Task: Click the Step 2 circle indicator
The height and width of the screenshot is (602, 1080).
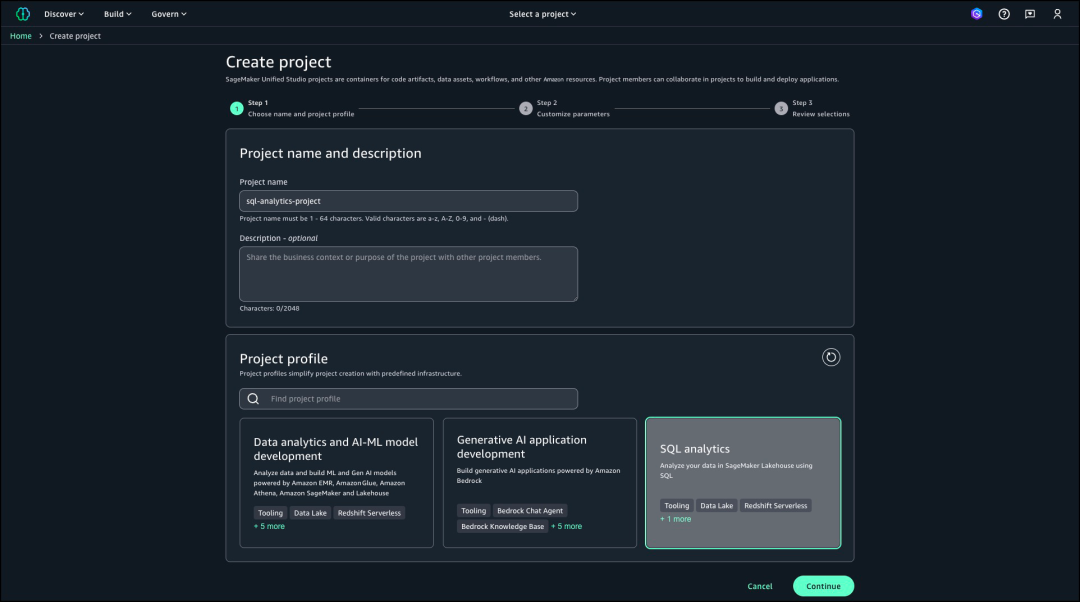Action: (x=526, y=108)
